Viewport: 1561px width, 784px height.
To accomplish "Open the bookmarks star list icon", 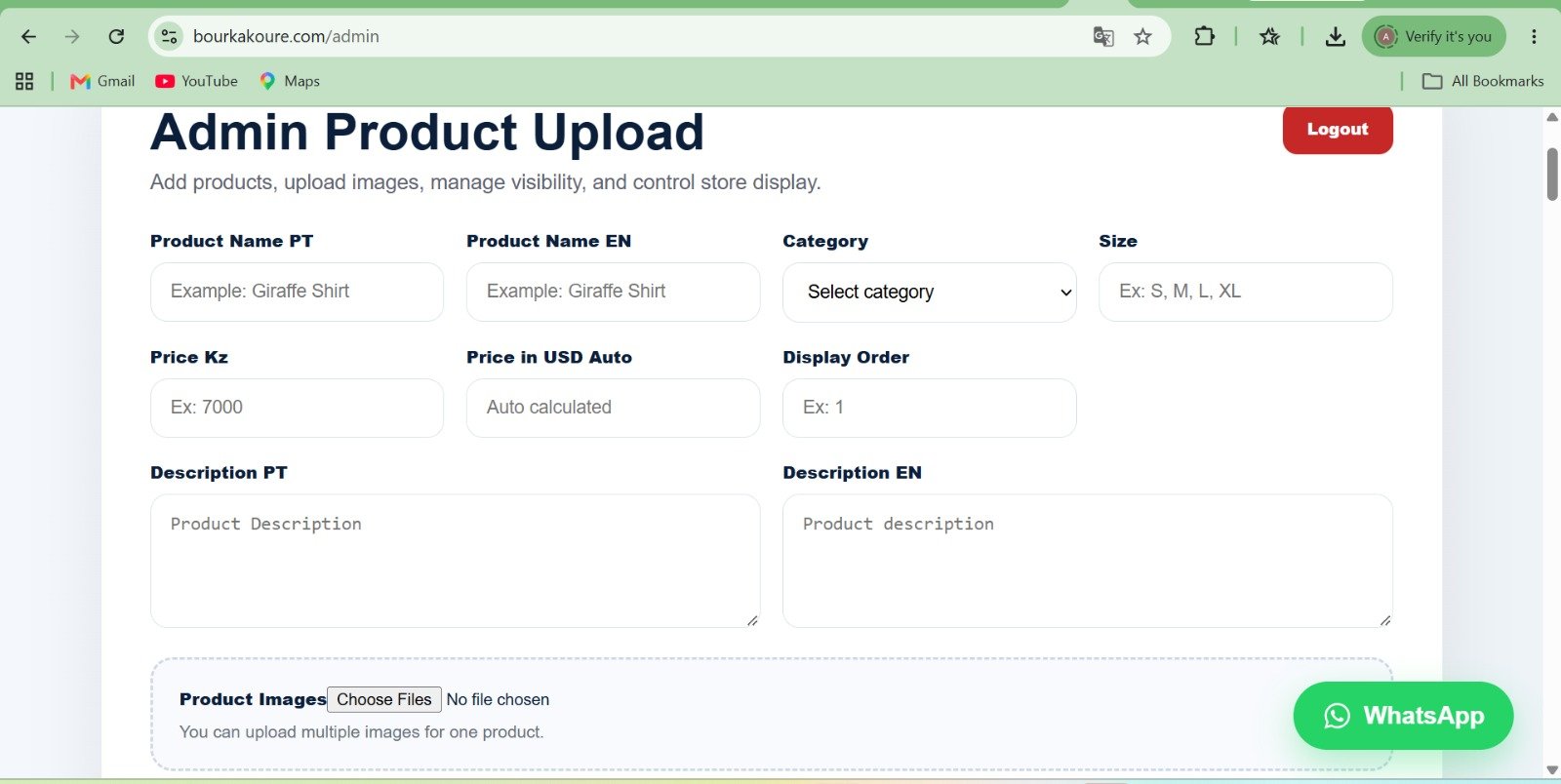I will point(1269,37).
